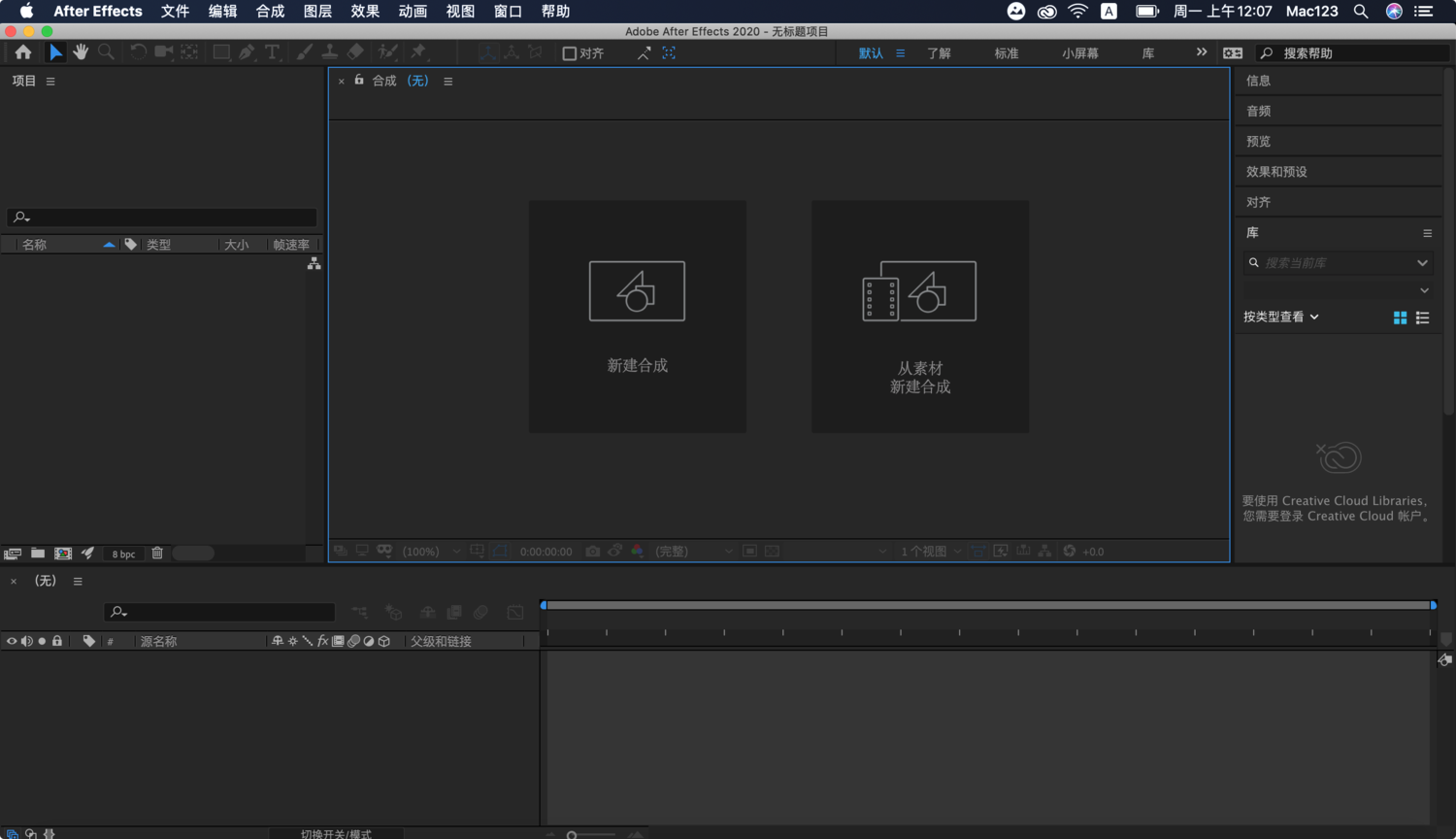This screenshot has height=839, width=1456.
Task: Select the Pen tool
Action: 247,52
